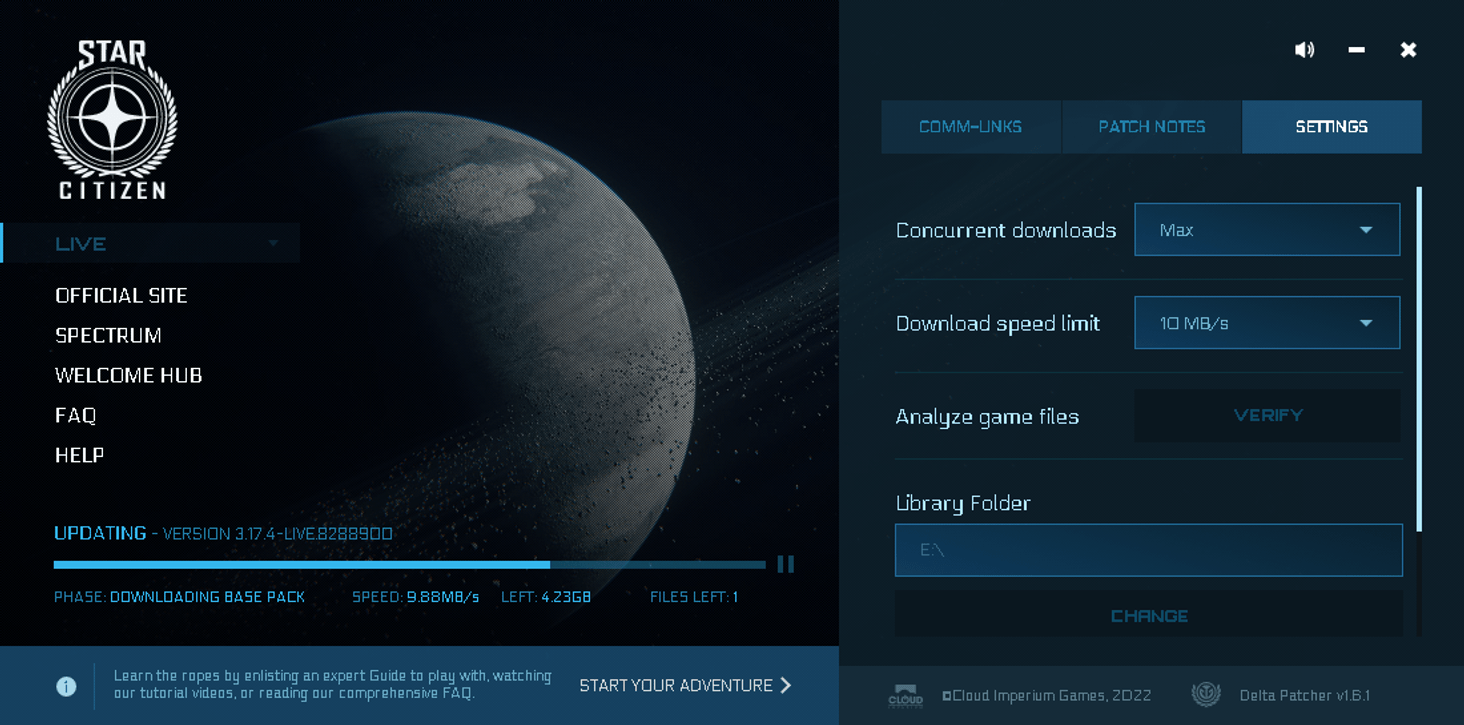Open the Patch Notes tab
Image resolution: width=1464 pixels, height=725 pixels.
pyautogui.click(x=1151, y=127)
